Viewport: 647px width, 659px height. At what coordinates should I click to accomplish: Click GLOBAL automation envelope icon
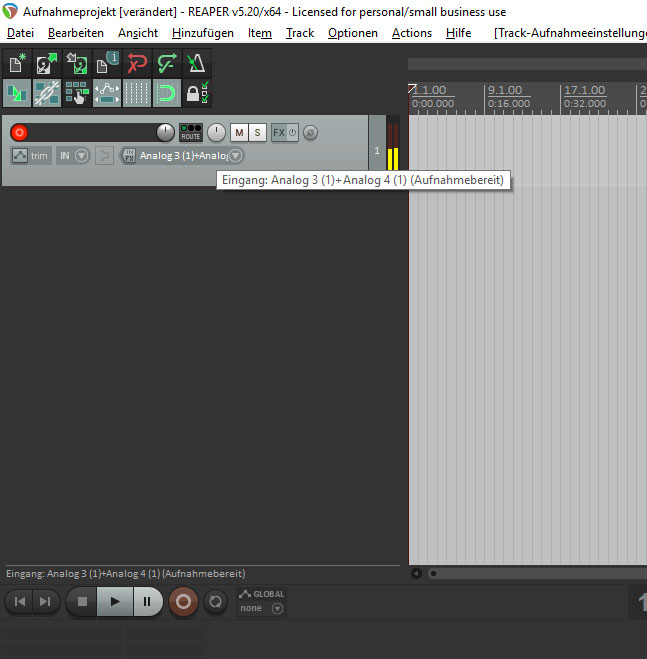245,594
